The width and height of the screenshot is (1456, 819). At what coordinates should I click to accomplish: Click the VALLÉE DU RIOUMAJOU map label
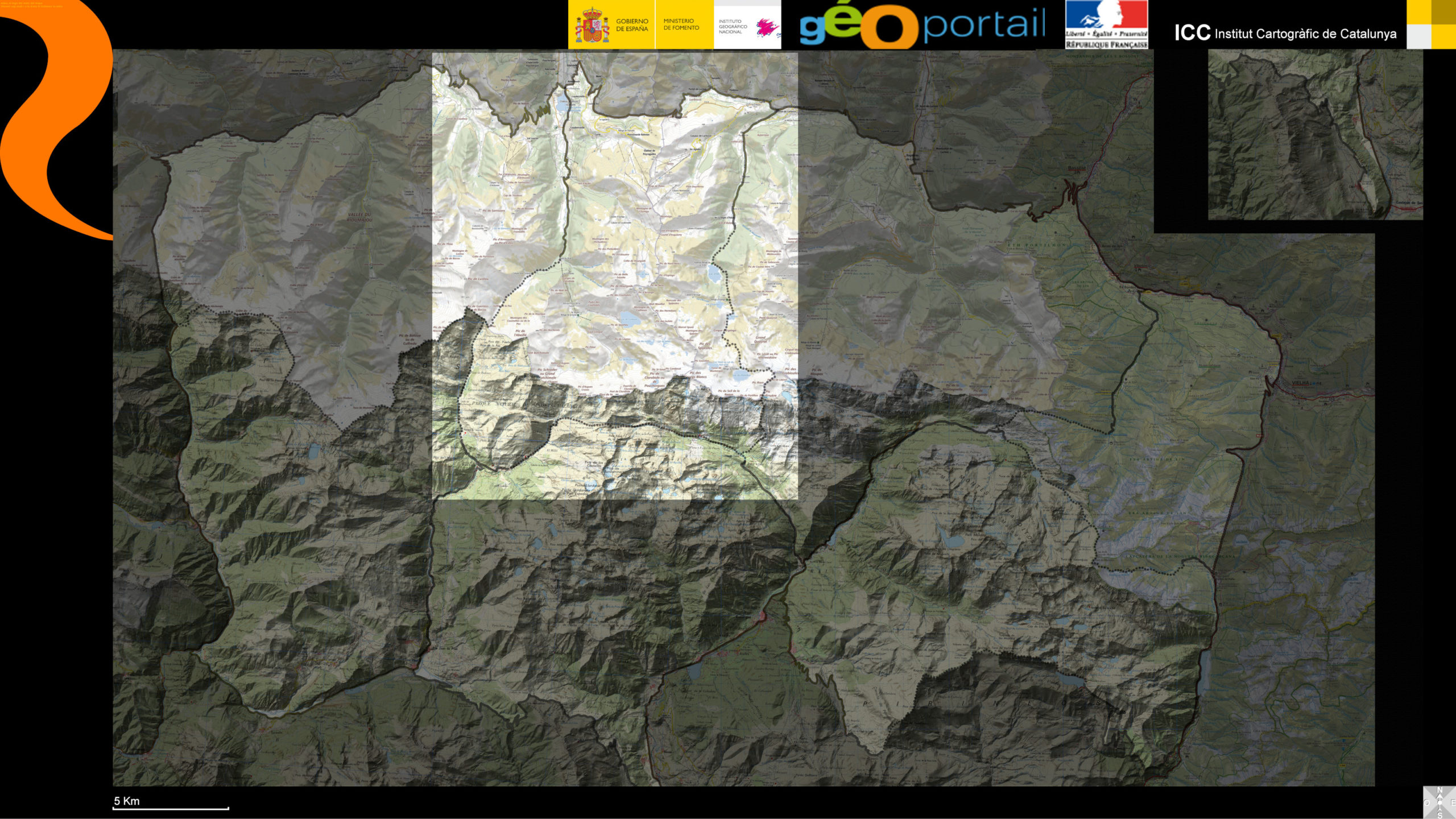tap(359, 217)
